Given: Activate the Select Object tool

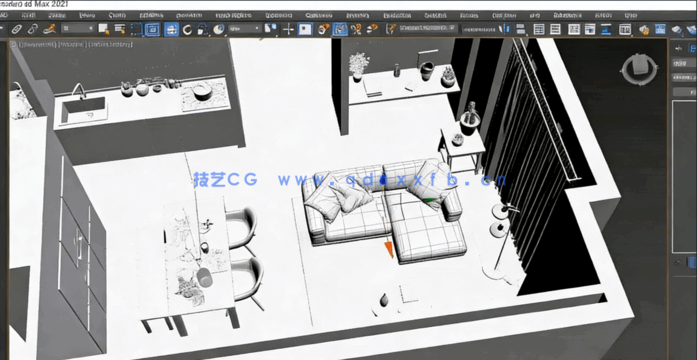Looking at the screenshot, I should (104, 29).
